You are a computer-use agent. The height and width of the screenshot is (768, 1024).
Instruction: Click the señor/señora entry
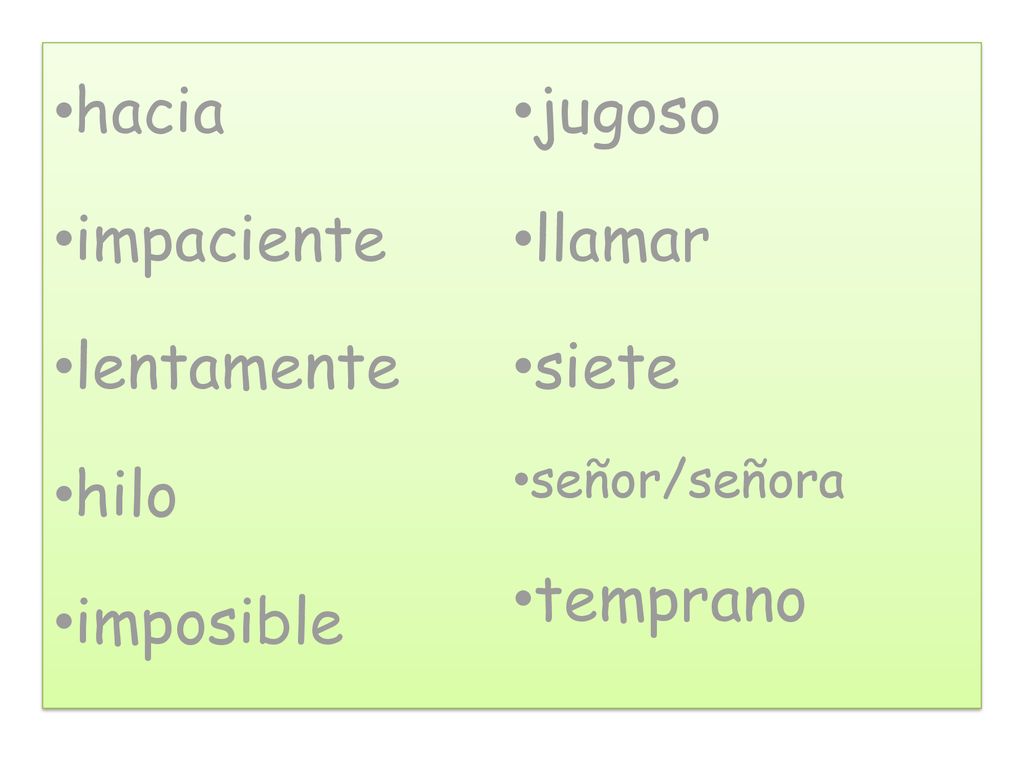coord(688,479)
